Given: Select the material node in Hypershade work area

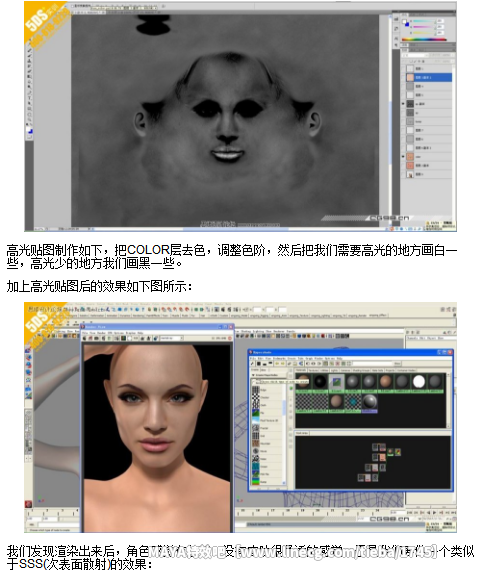Looking at the screenshot, I should (390, 451).
